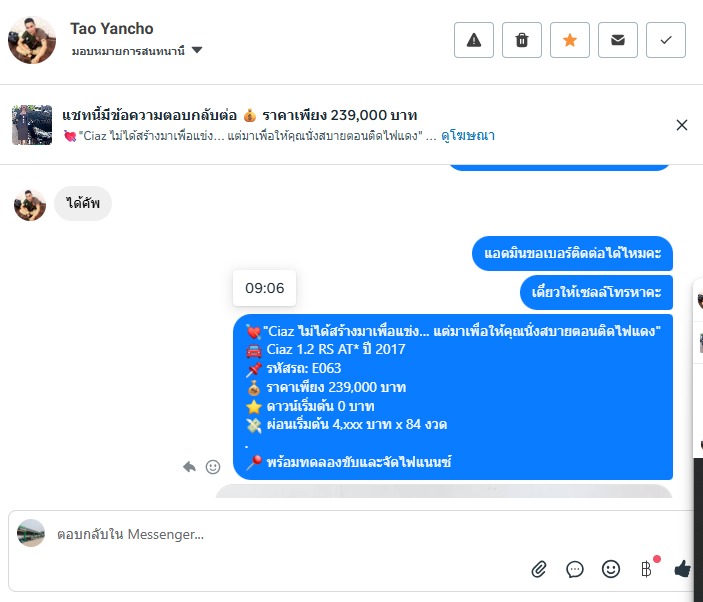Screen dimensions: 703x602
Task: Mark conversation unread with envelope icon
Action: click(618, 40)
